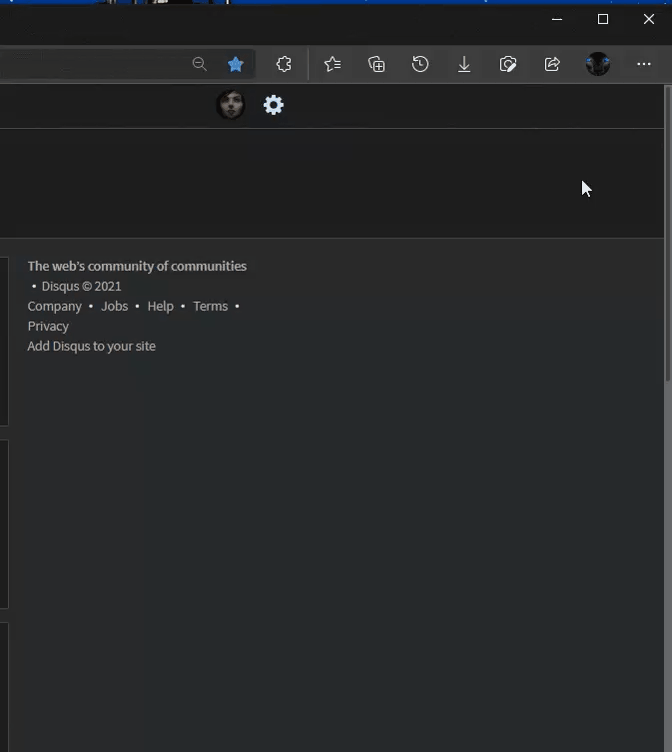Image resolution: width=672 pixels, height=752 pixels.
Task: Open the Extensions puzzle piece menu
Action: pyautogui.click(x=284, y=64)
